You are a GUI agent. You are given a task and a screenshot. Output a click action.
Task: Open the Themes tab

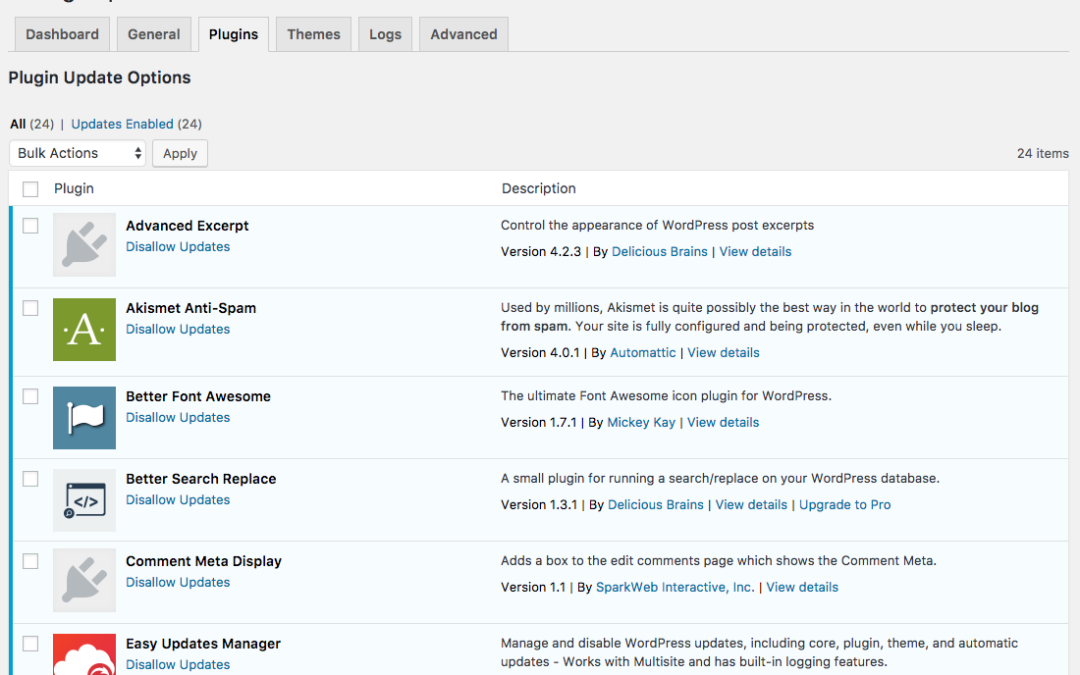click(x=313, y=34)
